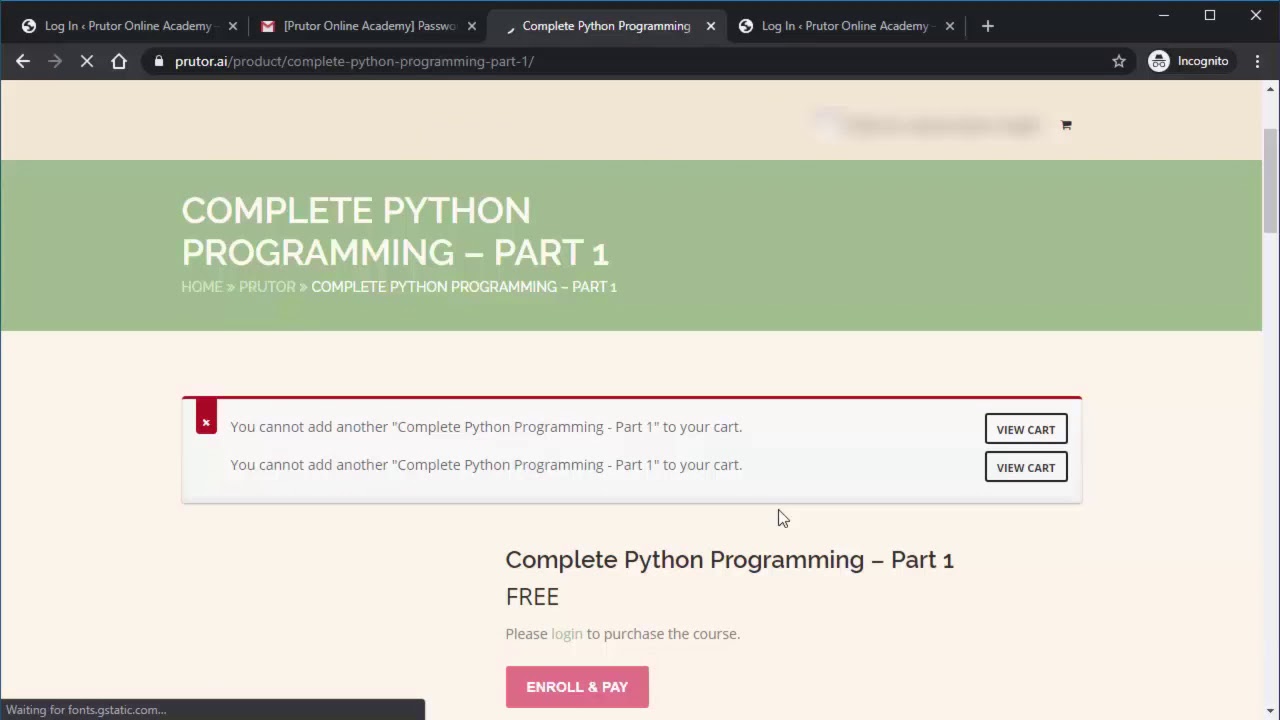Open the Incognito profile indicator
Image resolution: width=1280 pixels, height=720 pixels.
coord(1189,61)
